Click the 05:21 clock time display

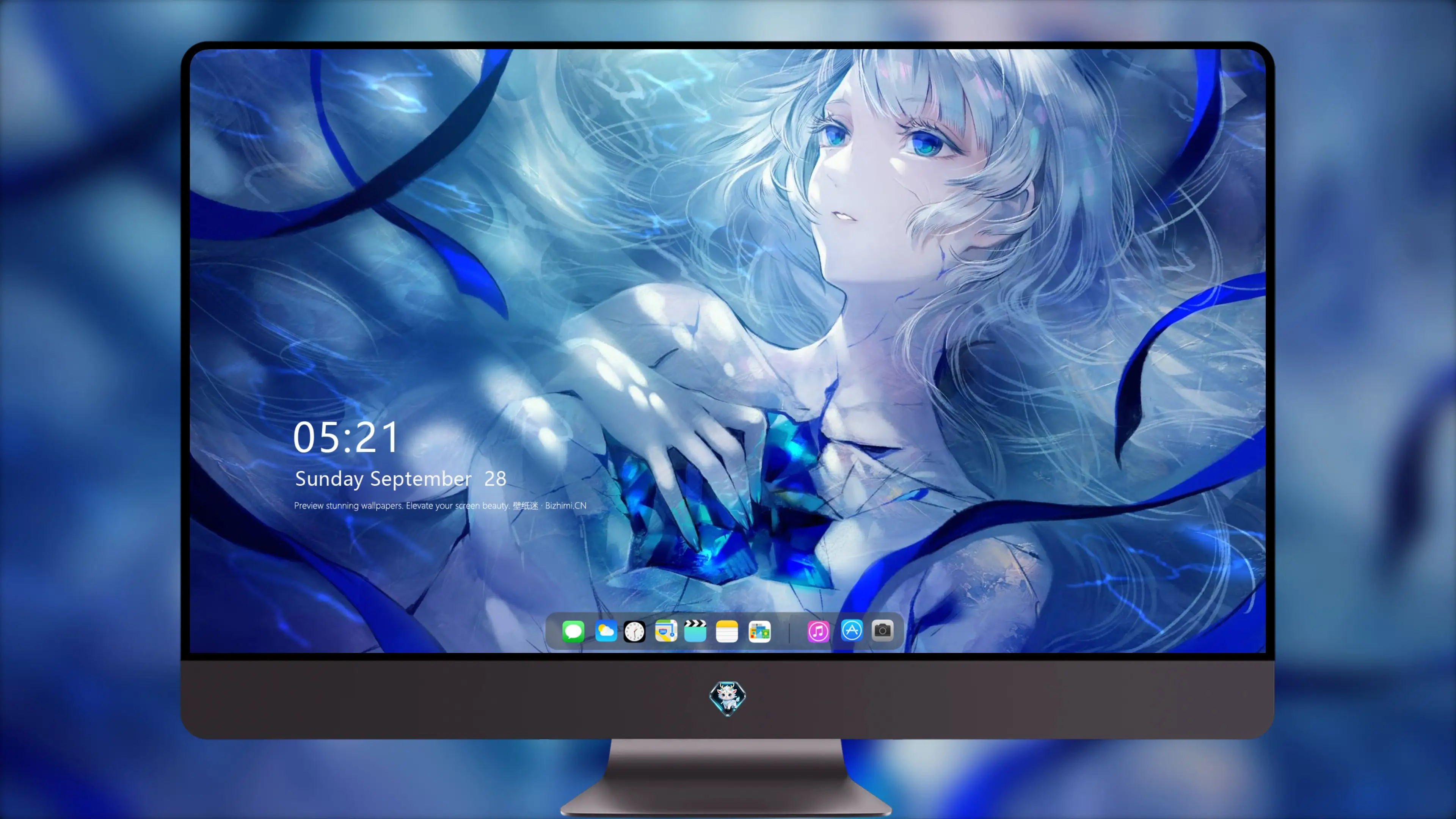[x=346, y=438]
